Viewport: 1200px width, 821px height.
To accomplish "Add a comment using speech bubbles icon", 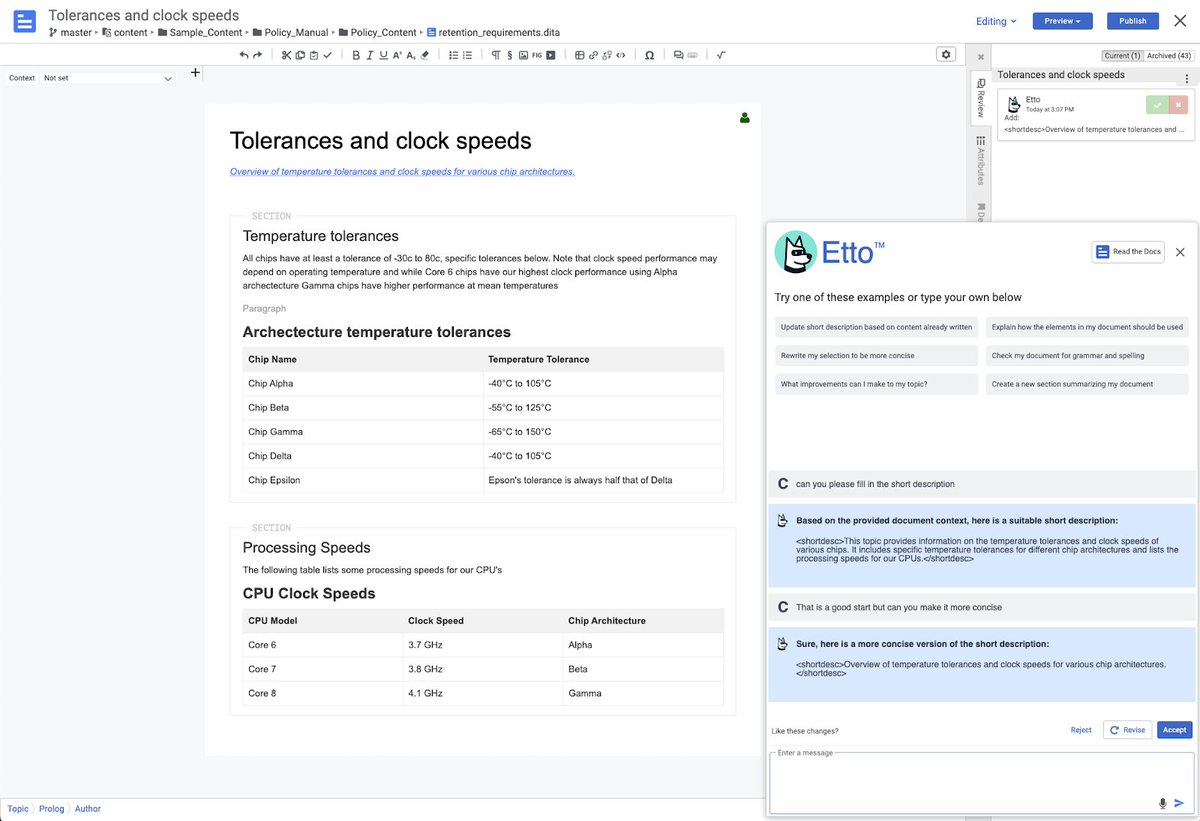I will tap(678, 55).
